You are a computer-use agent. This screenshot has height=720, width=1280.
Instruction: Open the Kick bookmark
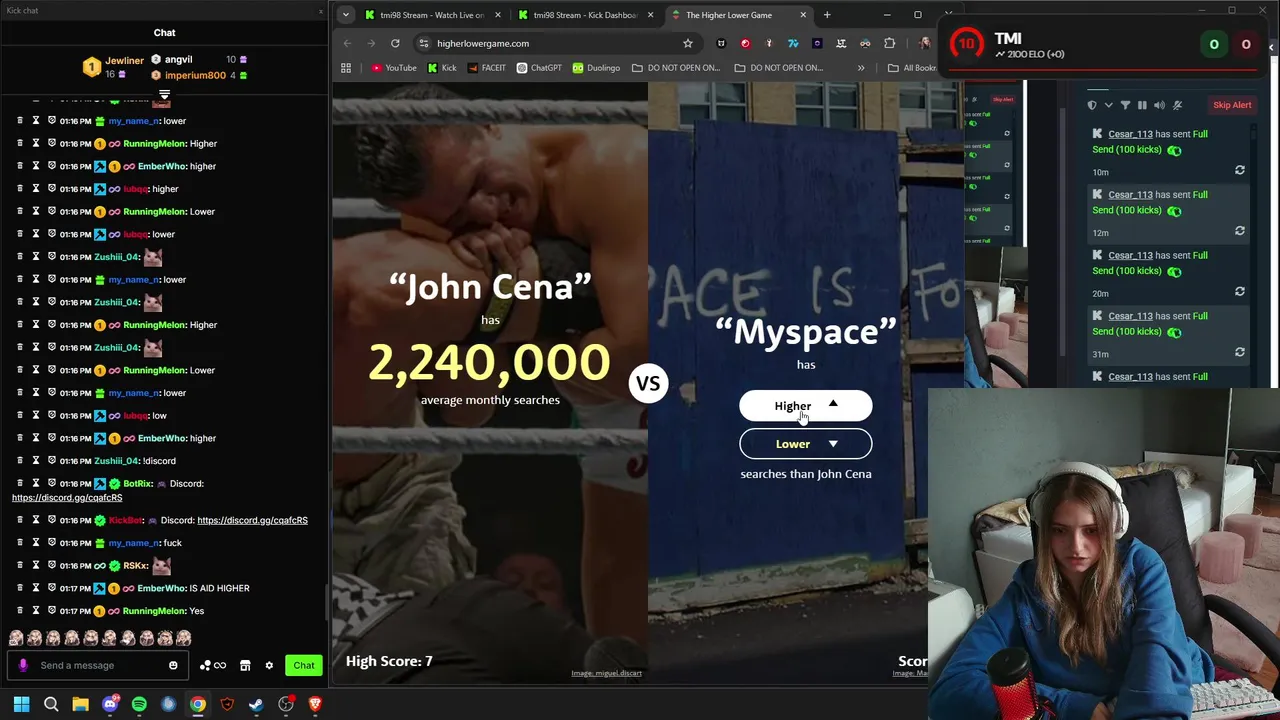click(x=442, y=68)
